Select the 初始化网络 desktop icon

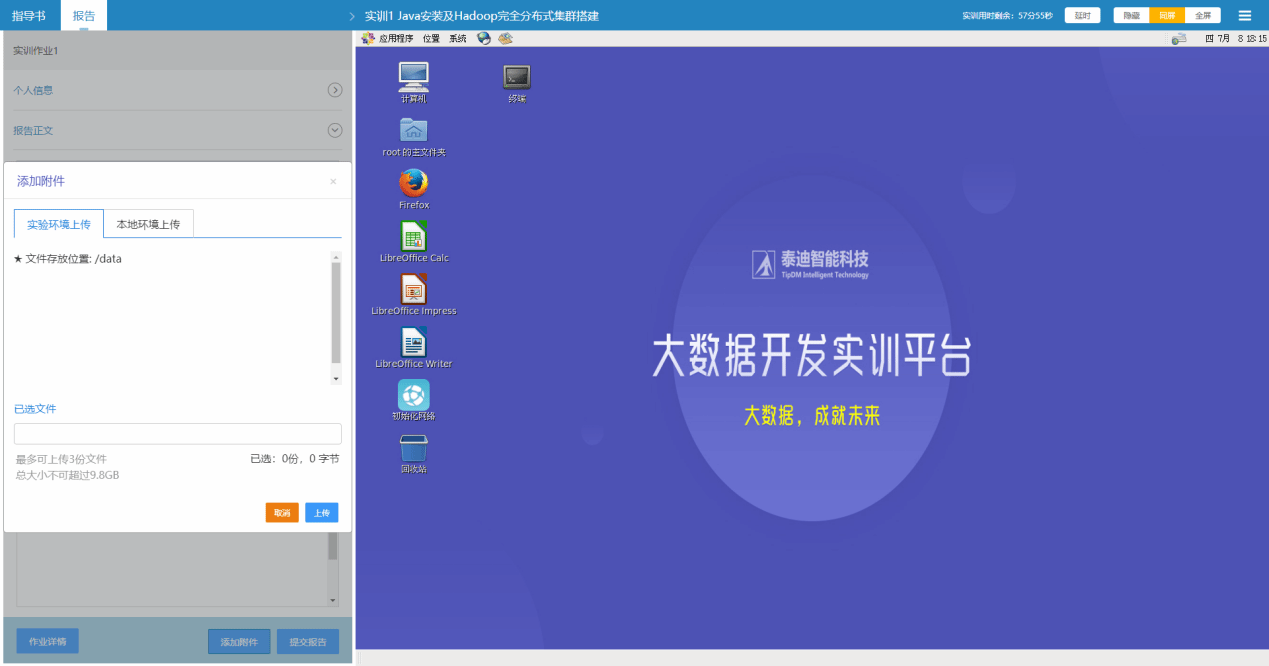click(414, 400)
